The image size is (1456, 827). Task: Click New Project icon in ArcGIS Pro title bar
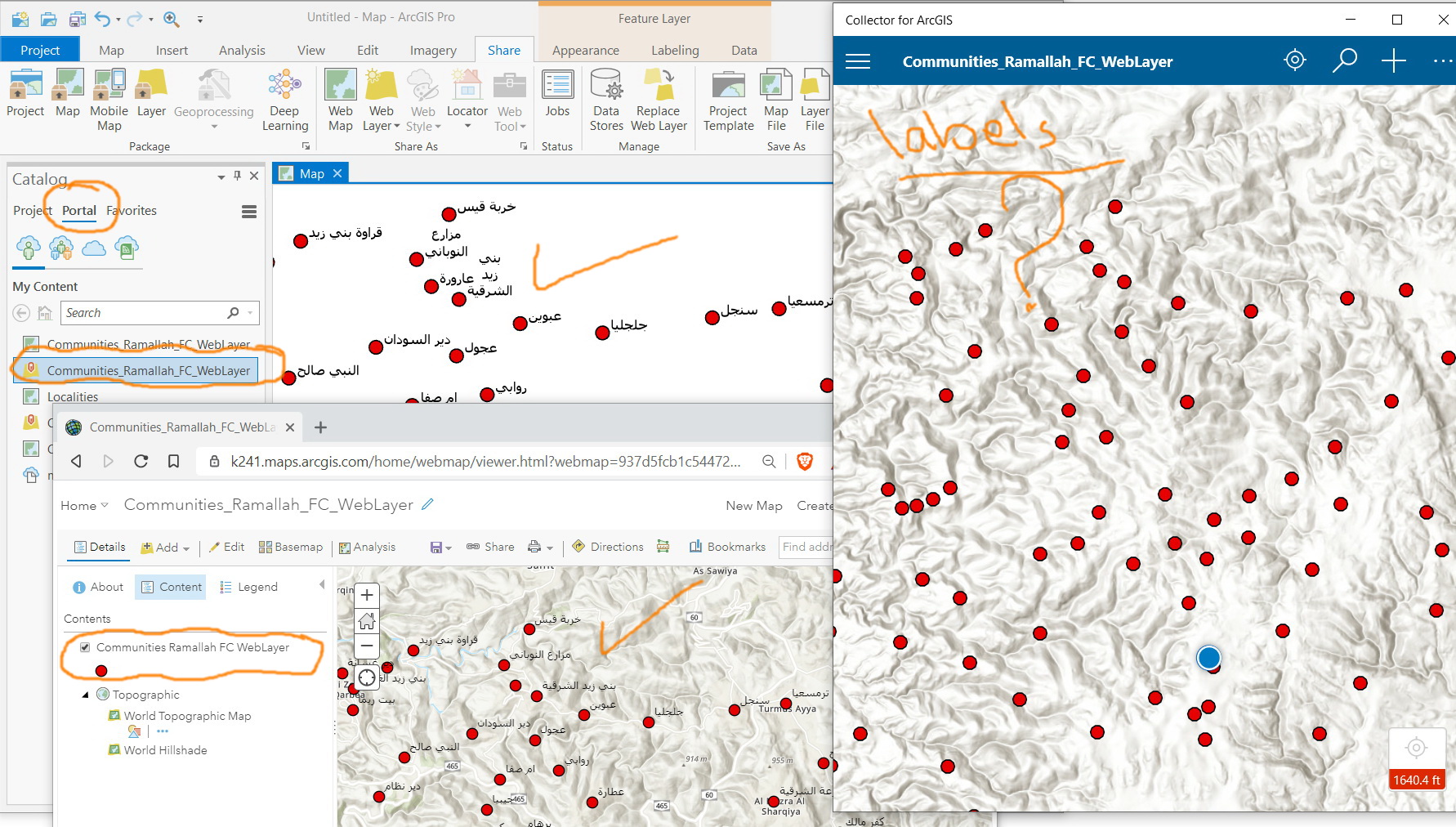tap(20, 17)
